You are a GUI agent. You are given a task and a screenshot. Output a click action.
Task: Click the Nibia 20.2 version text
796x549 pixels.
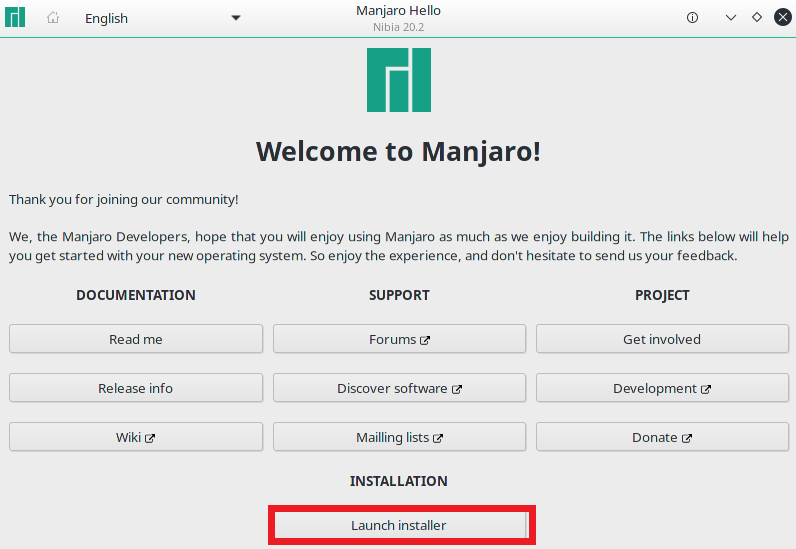(x=399, y=27)
